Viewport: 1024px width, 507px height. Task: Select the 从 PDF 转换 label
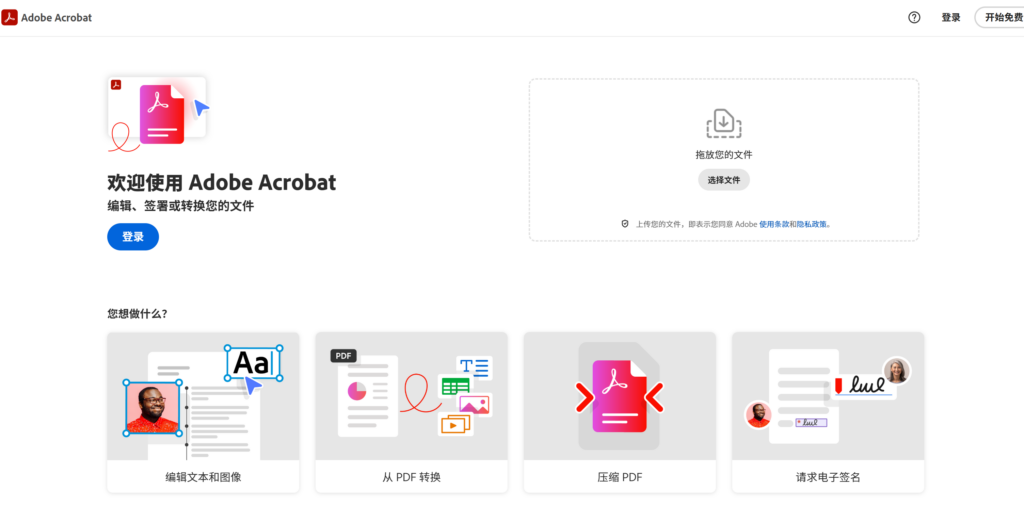(411, 477)
